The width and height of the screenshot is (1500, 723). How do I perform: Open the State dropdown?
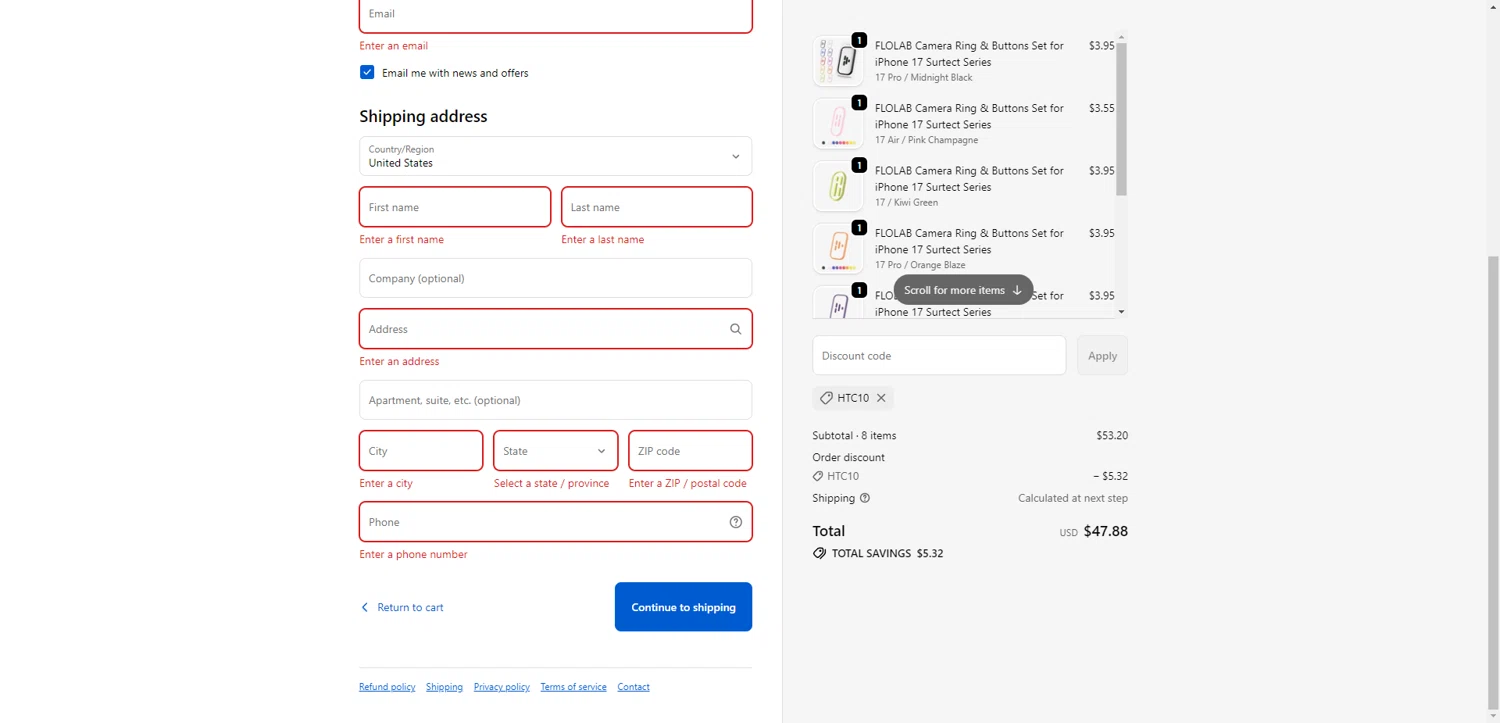[x=556, y=451]
